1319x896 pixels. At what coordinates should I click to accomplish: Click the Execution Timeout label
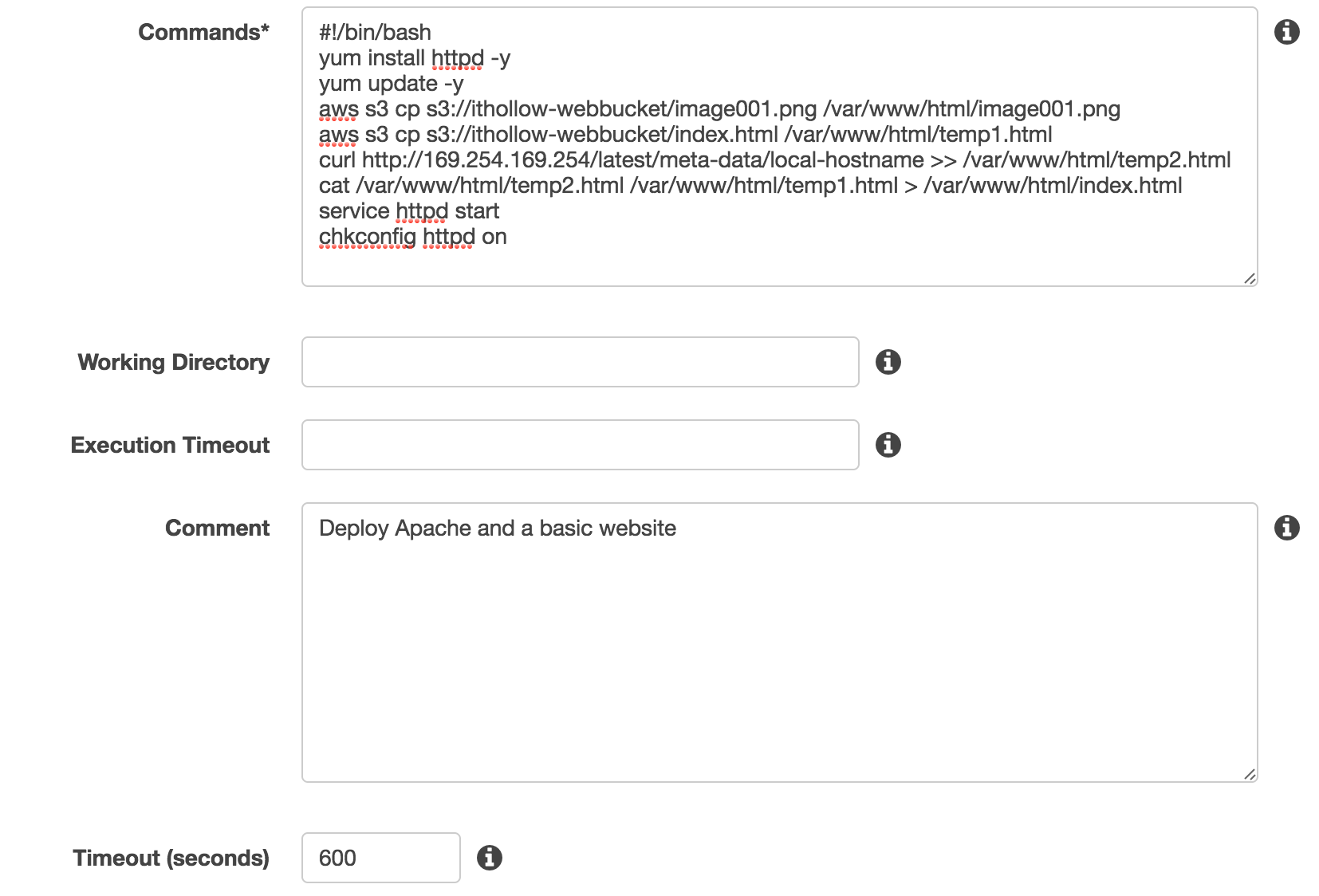[170, 445]
